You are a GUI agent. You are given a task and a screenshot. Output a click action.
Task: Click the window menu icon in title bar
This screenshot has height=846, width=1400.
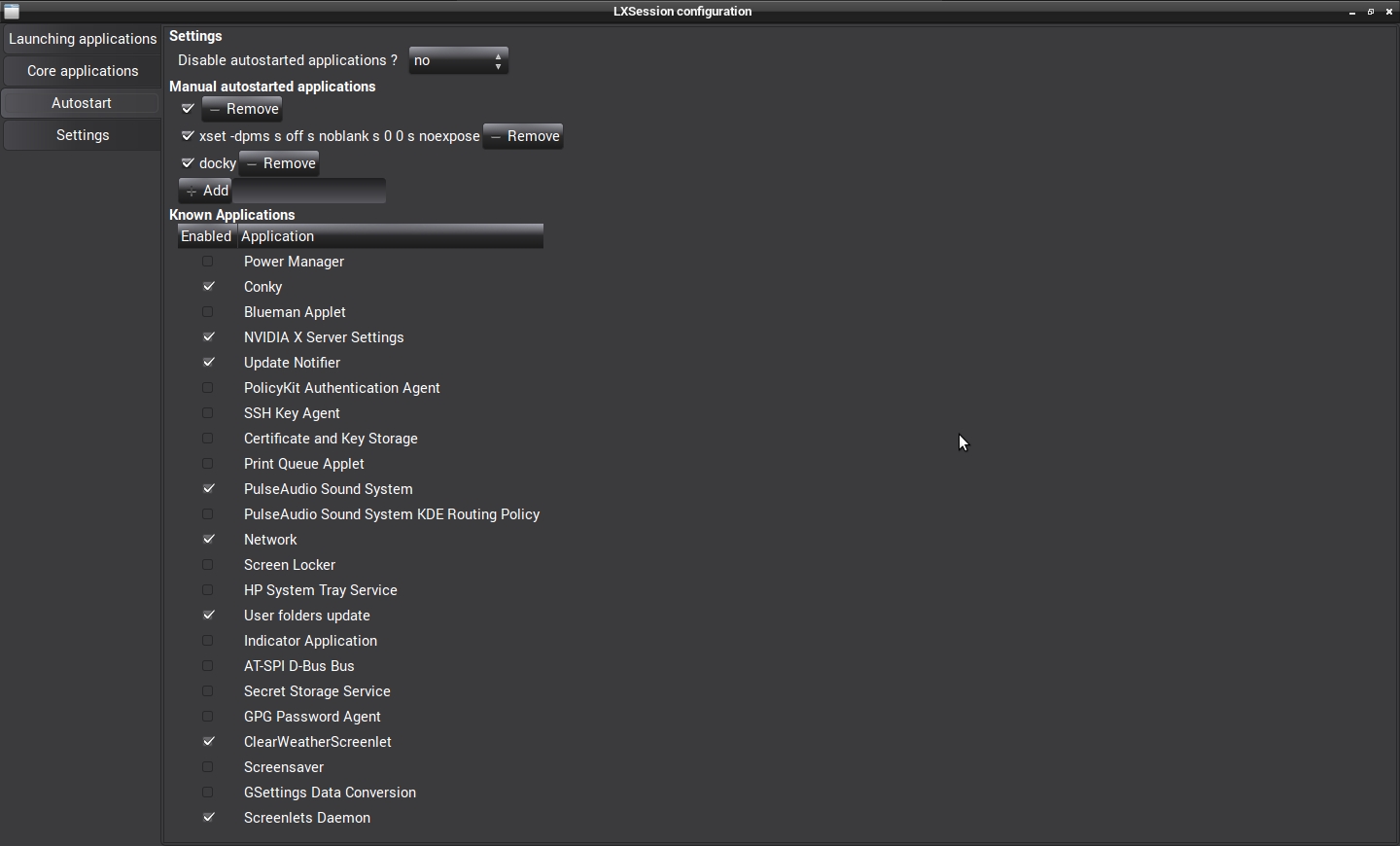[x=13, y=12]
